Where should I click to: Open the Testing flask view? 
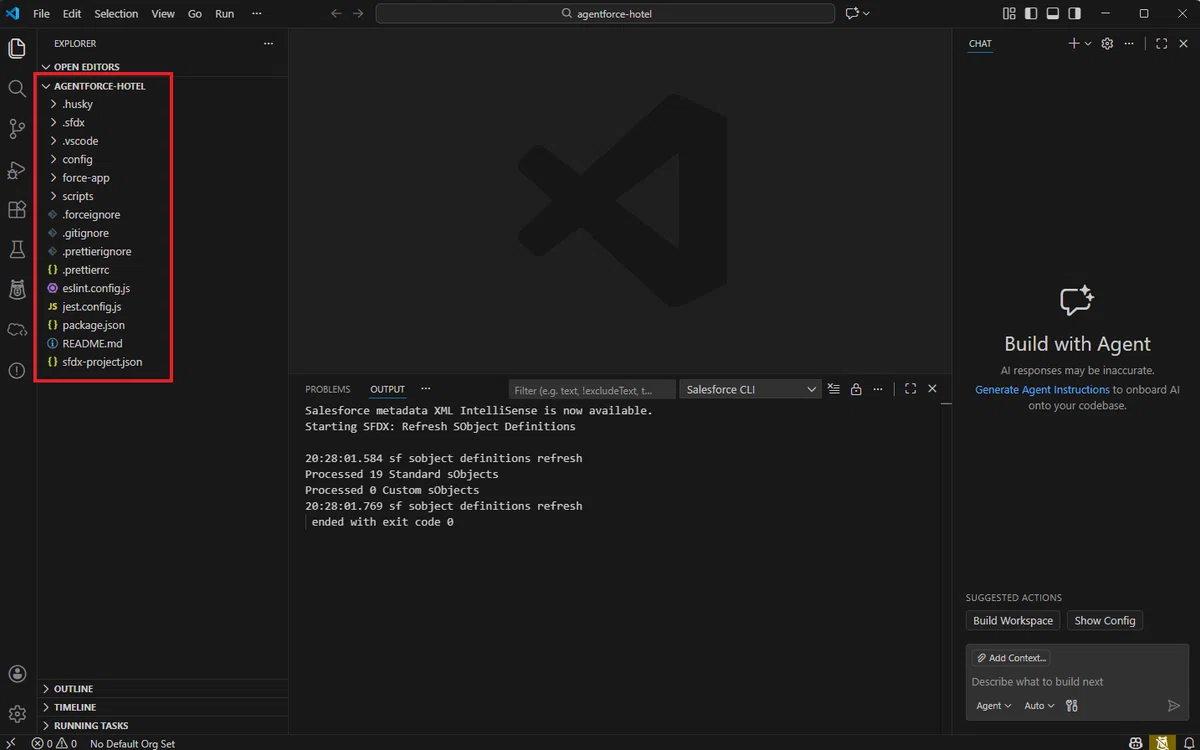pos(17,250)
